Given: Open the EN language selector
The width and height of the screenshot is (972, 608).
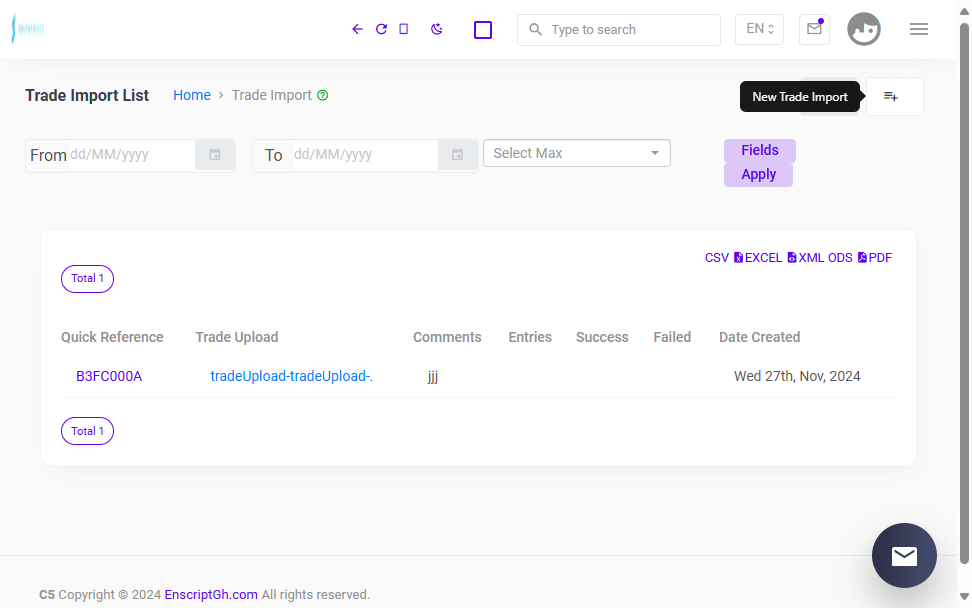Looking at the screenshot, I should click(759, 29).
